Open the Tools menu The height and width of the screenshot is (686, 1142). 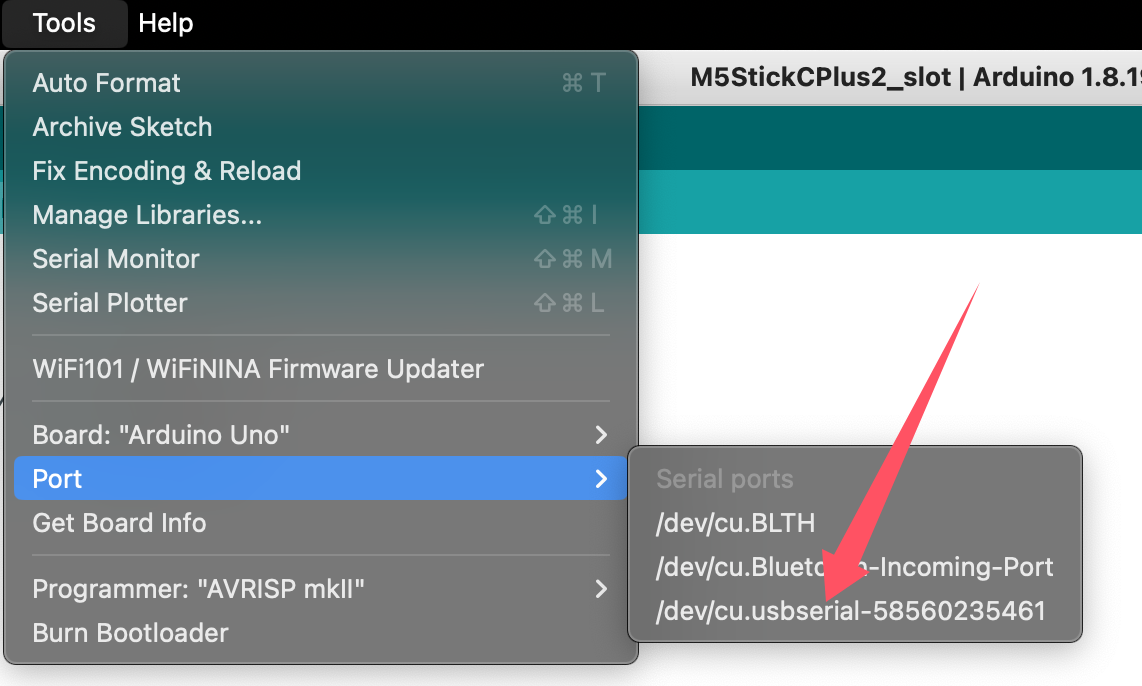pyautogui.click(x=64, y=23)
